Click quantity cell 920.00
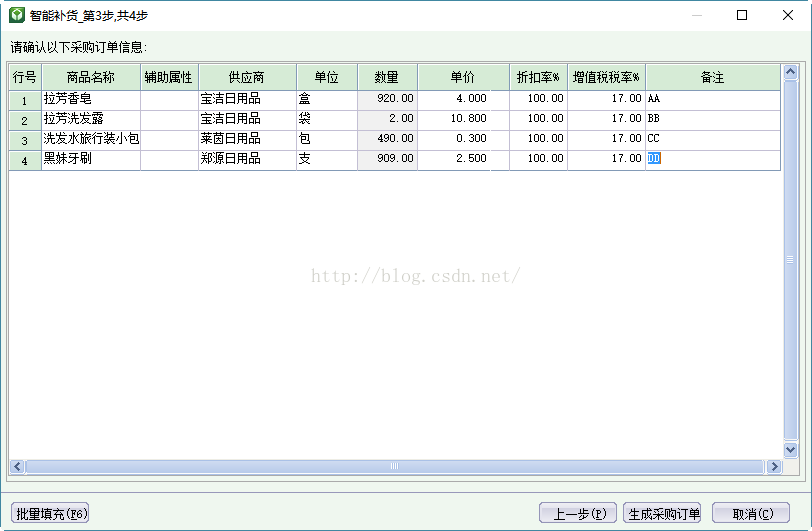Screen dimensions: 812x531 click(x=387, y=100)
